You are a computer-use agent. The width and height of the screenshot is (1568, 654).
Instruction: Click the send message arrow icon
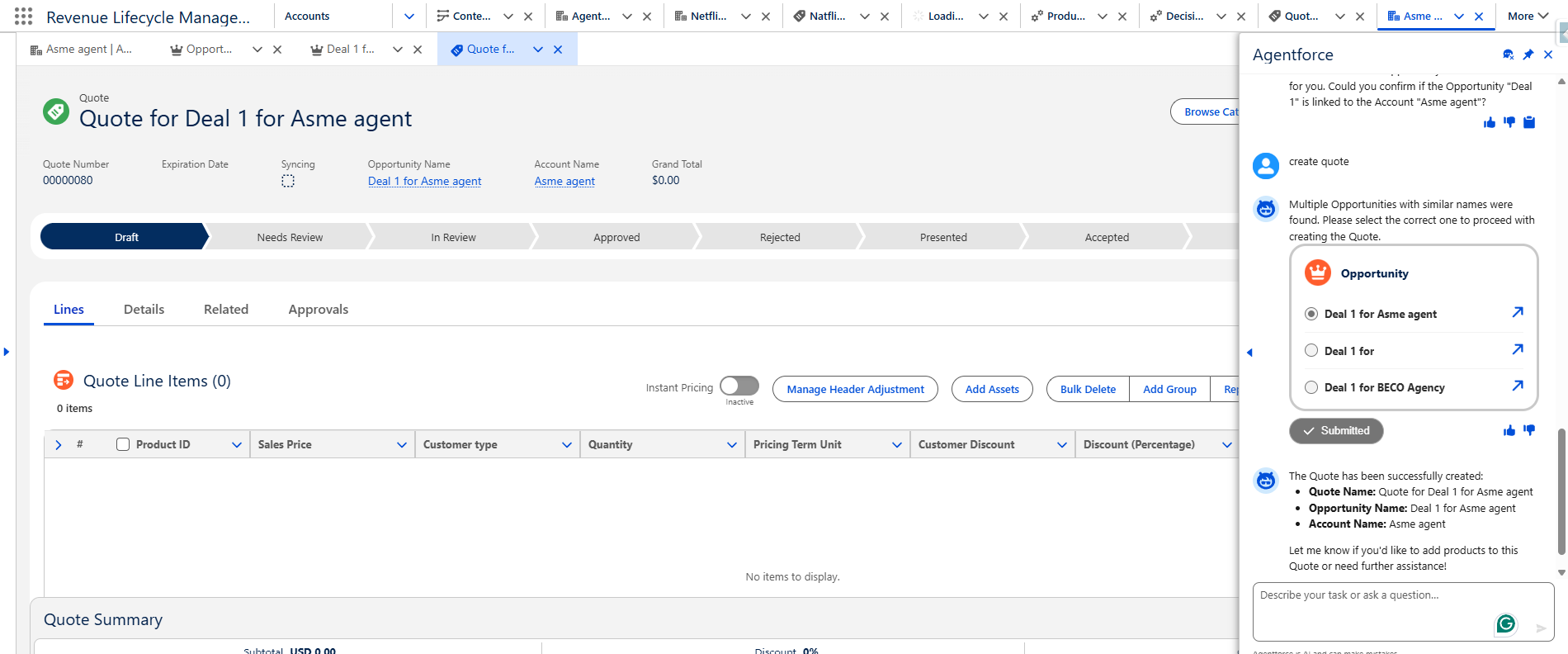point(1541,628)
